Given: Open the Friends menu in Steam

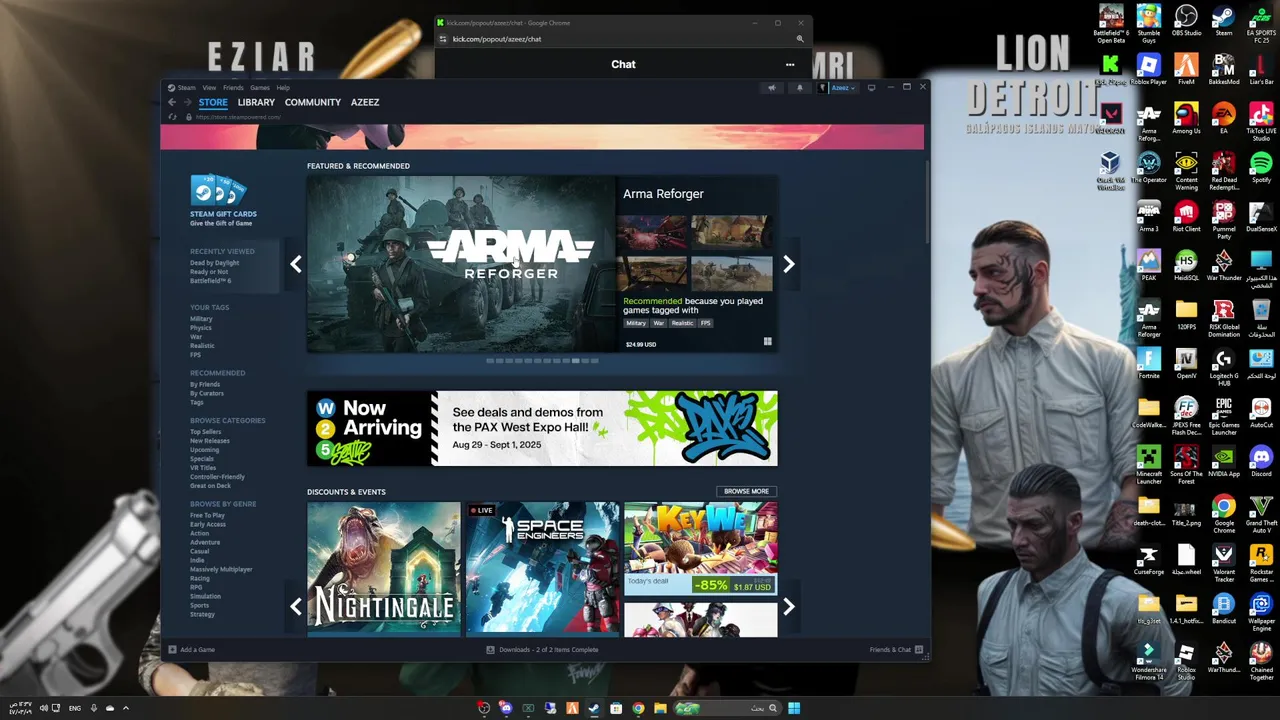Looking at the screenshot, I should [x=233, y=88].
